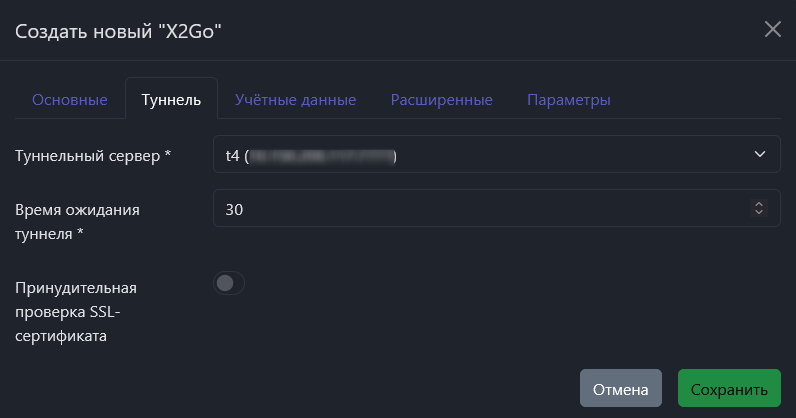Click the green Сохранить button
The width and height of the screenshot is (796, 418).
coord(729,389)
